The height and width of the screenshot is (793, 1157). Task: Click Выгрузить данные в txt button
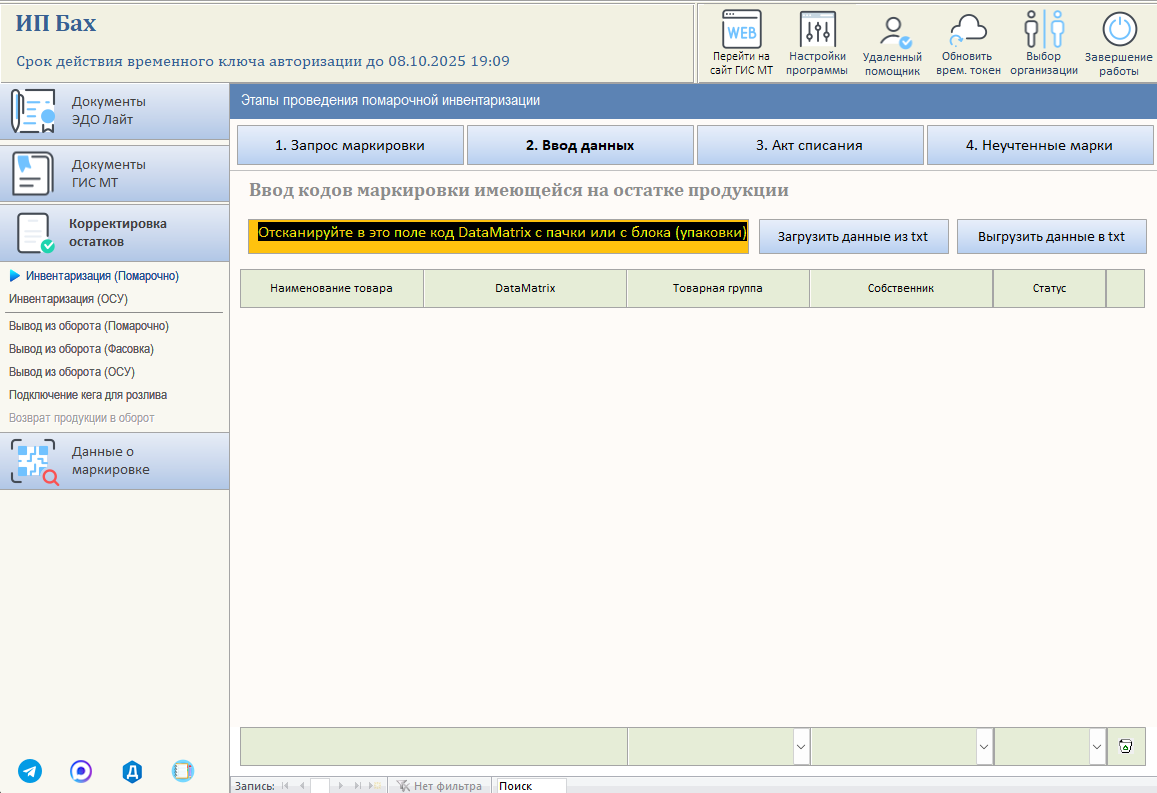pos(1051,237)
